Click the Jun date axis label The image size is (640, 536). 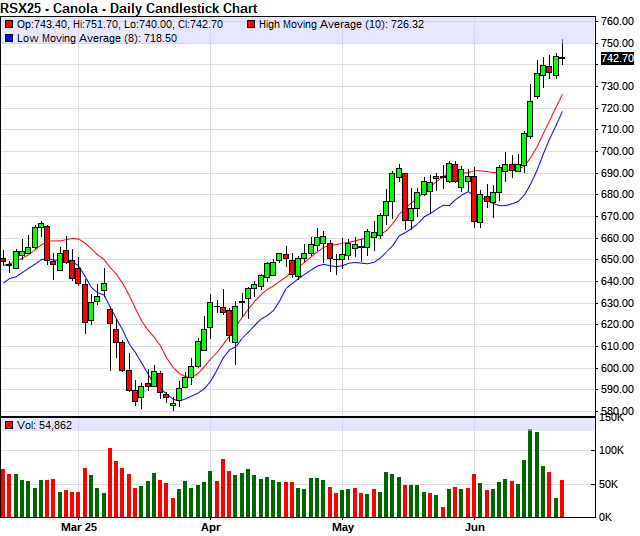pos(475,525)
